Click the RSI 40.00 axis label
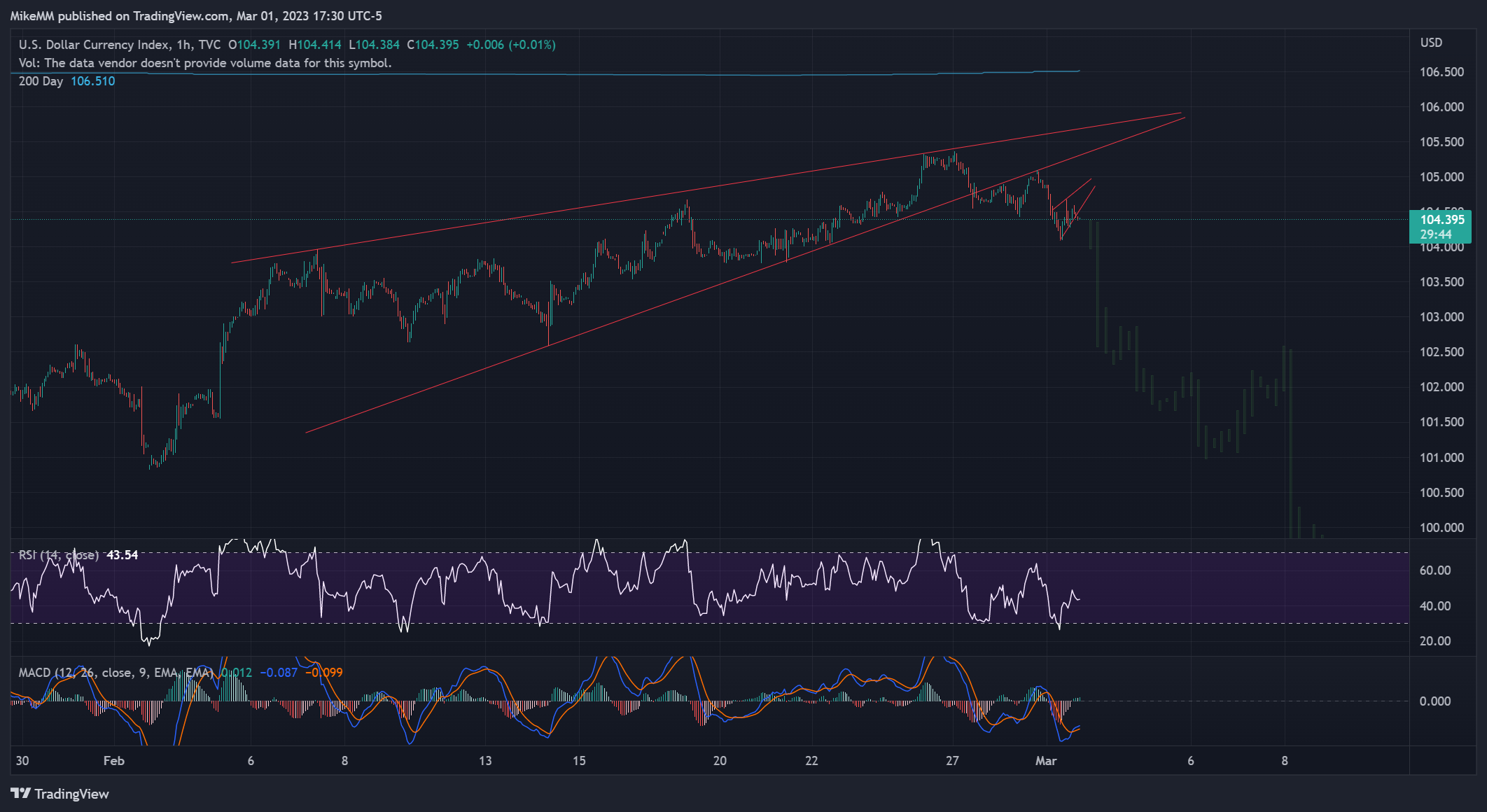 1435,606
